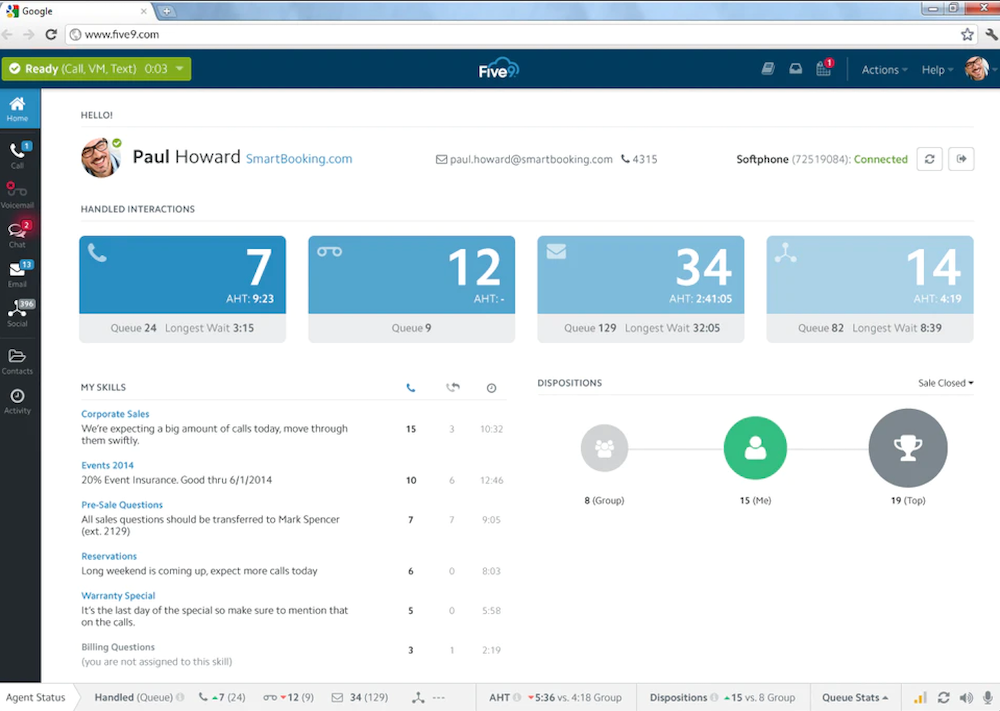Screen dimensions: 1000x711
Task: Open the Activity clock icon
Action: click(17, 401)
